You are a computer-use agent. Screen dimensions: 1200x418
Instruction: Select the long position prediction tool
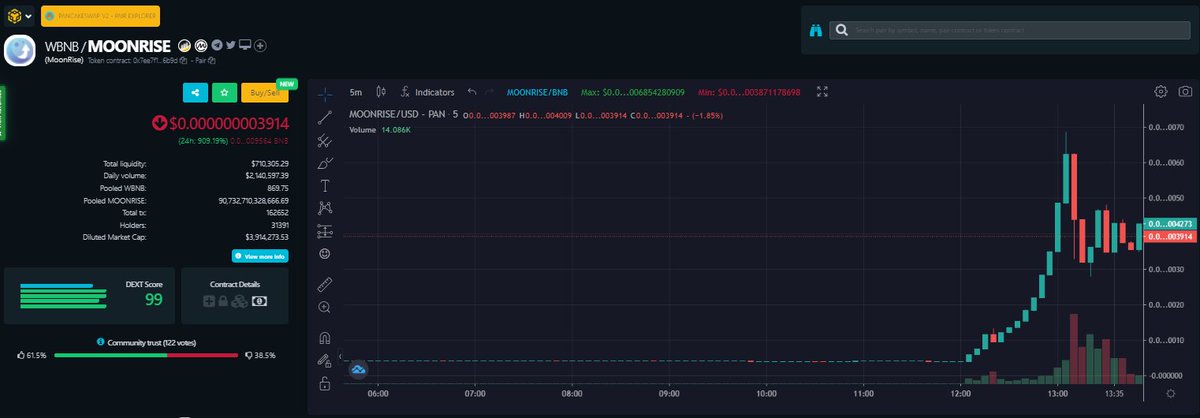325,231
